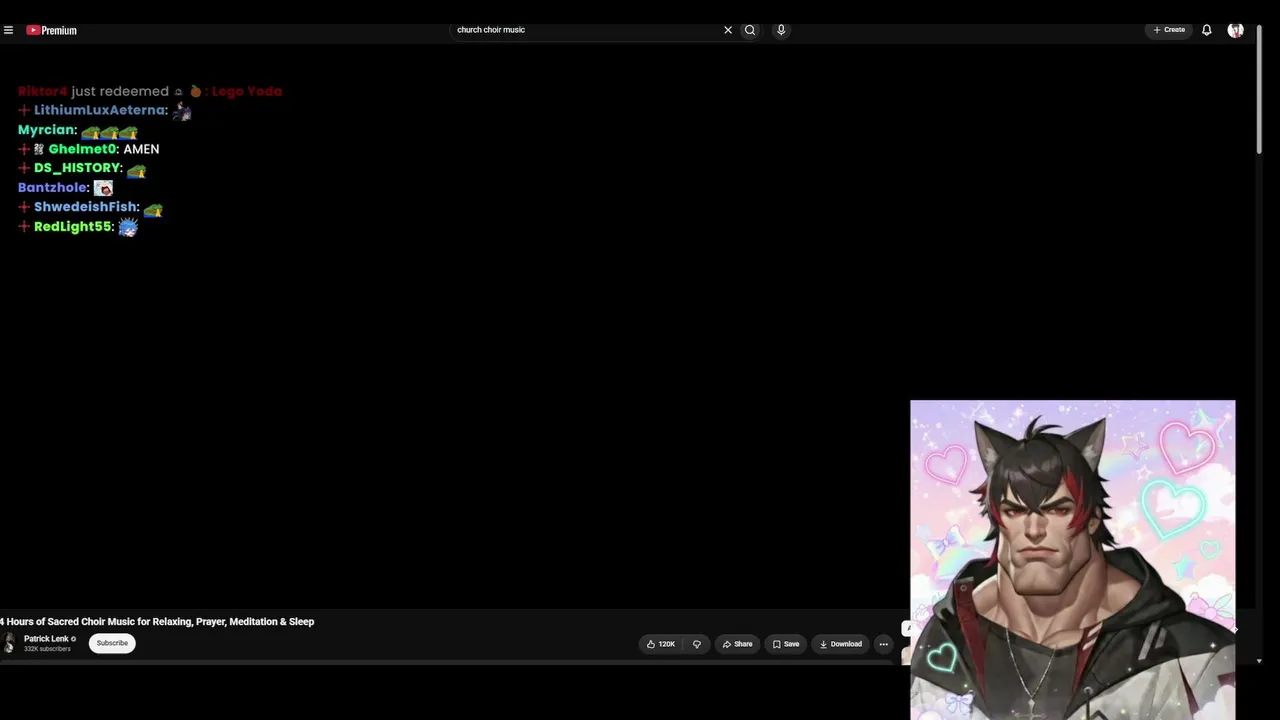The image size is (1280, 720).
Task: Dislike the video with thumbs down
Action: (697, 644)
